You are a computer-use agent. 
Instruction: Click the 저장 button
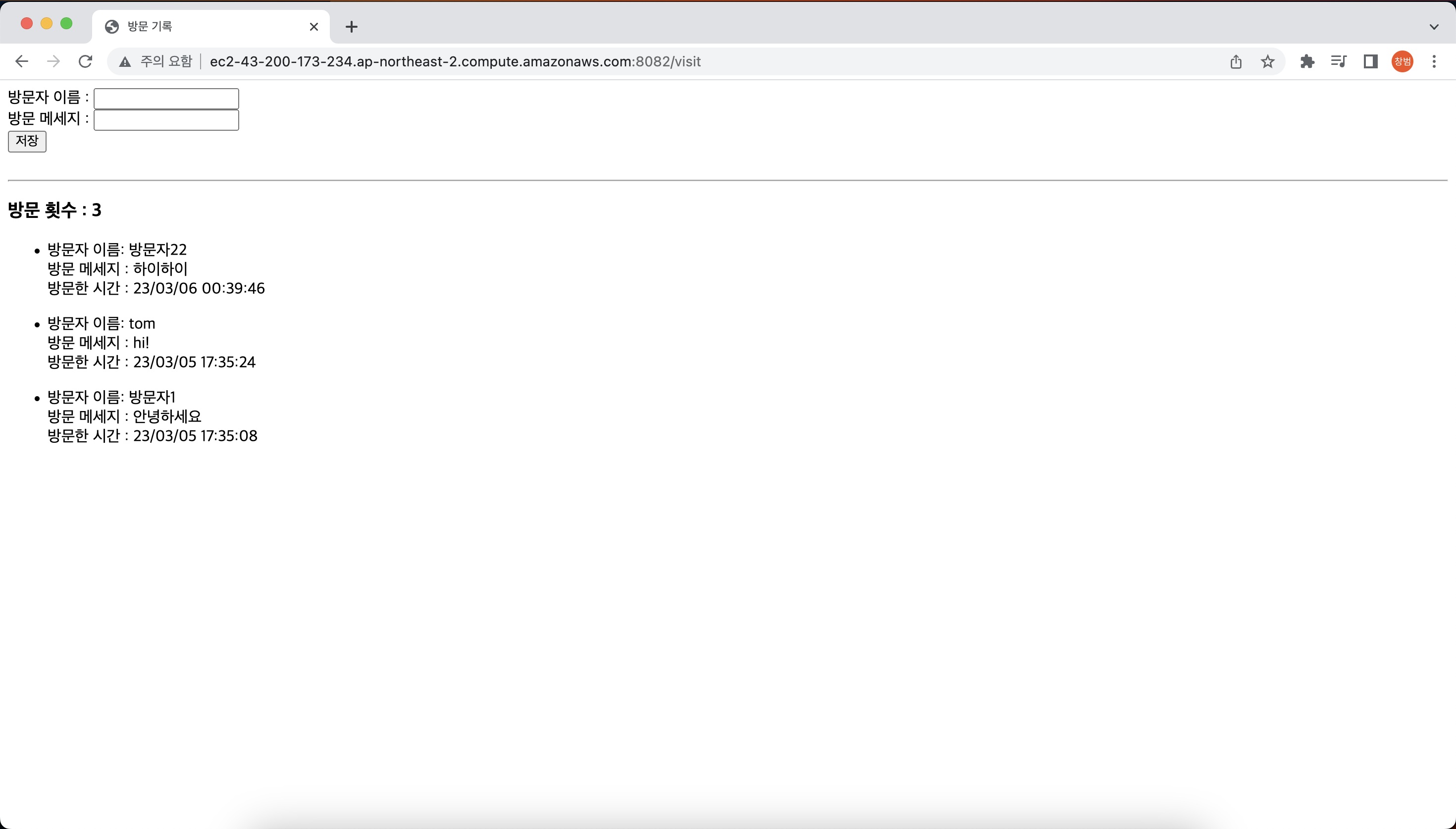[x=27, y=141]
